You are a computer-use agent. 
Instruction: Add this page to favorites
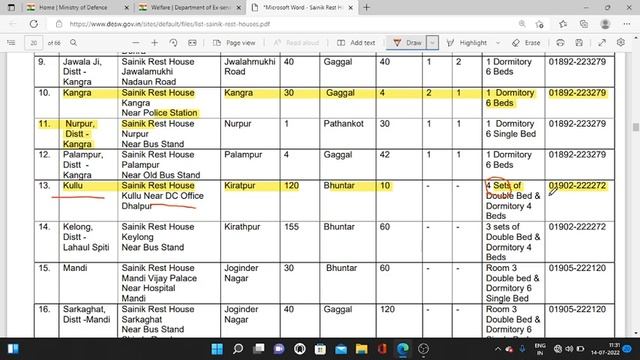point(540,24)
